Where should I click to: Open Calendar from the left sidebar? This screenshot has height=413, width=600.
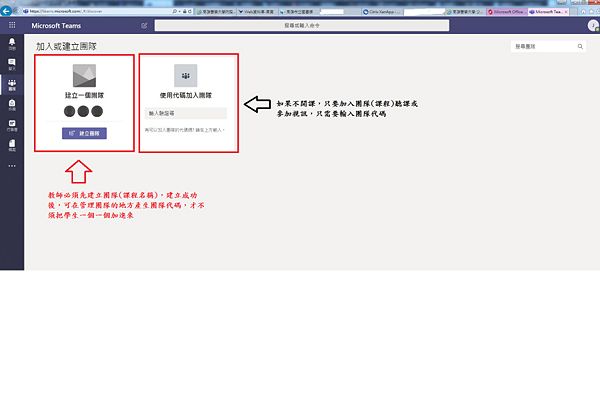coord(11,126)
